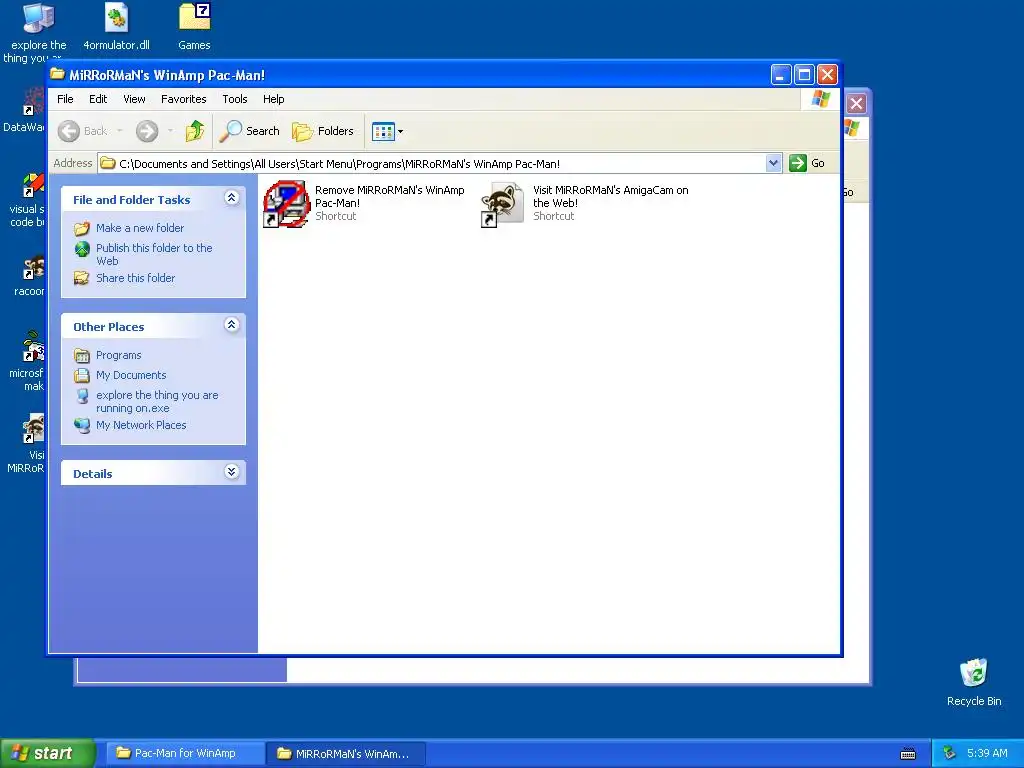Screen dimensions: 1024x768
Task: Click the Go button next to address bar
Action: (x=807, y=163)
